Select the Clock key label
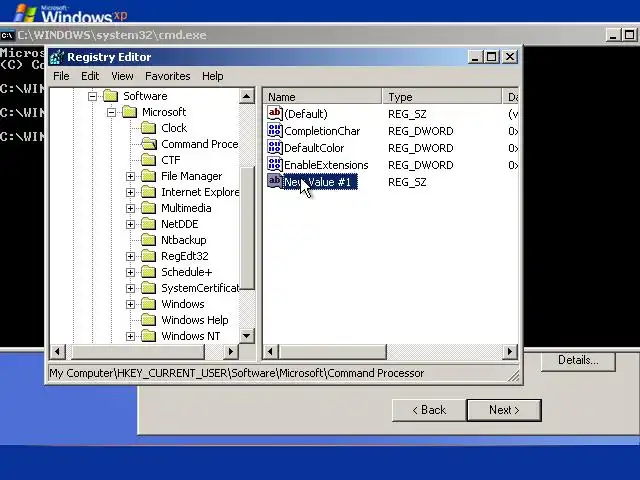 point(174,128)
